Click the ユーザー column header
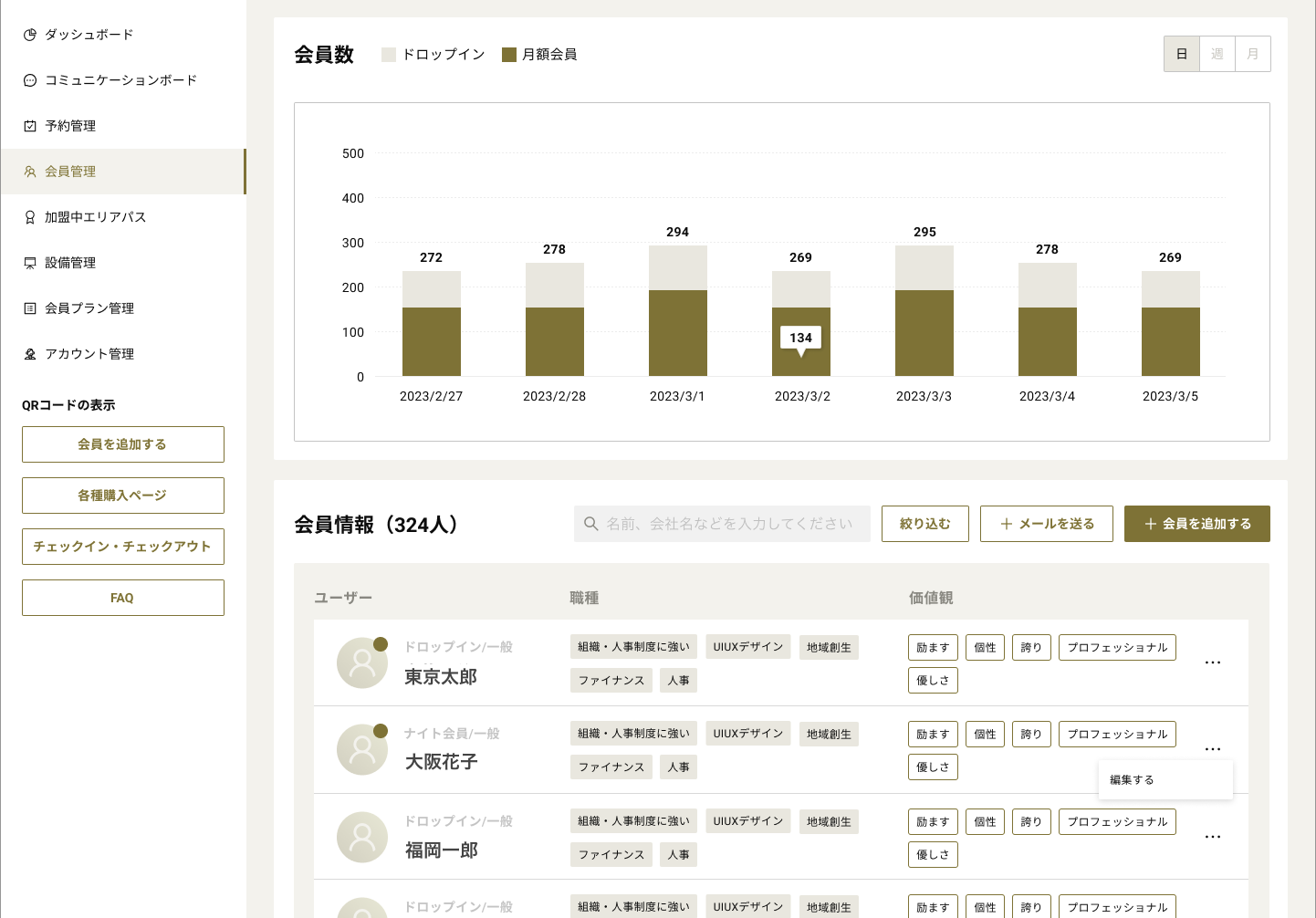The width and height of the screenshot is (1316, 918). (343, 598)
